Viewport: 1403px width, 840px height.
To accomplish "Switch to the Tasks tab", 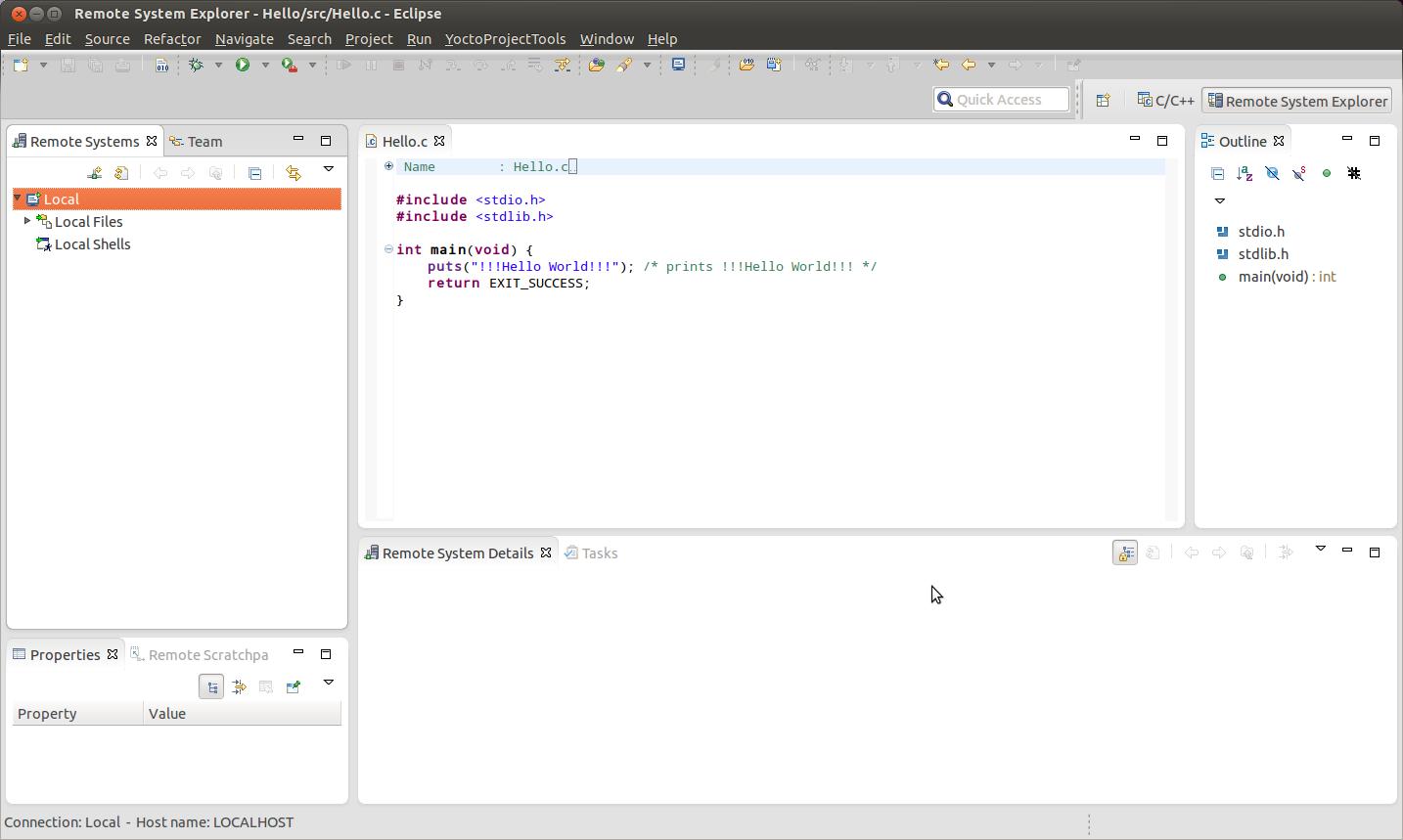I will tap(599, 553).
